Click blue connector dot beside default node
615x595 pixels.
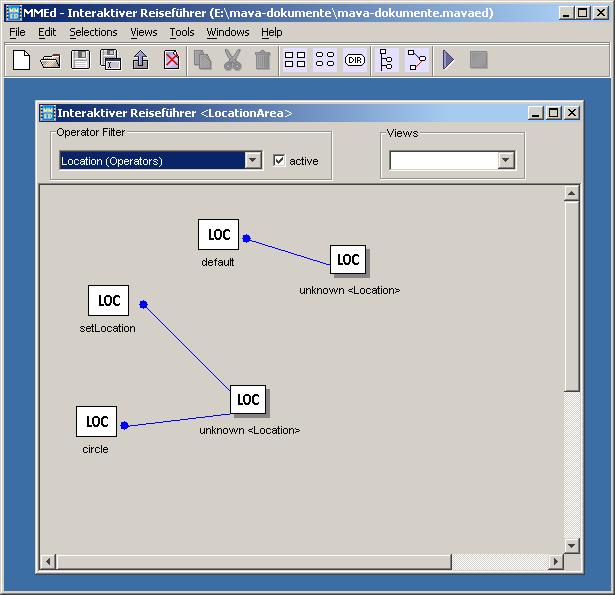pos(246,238)
